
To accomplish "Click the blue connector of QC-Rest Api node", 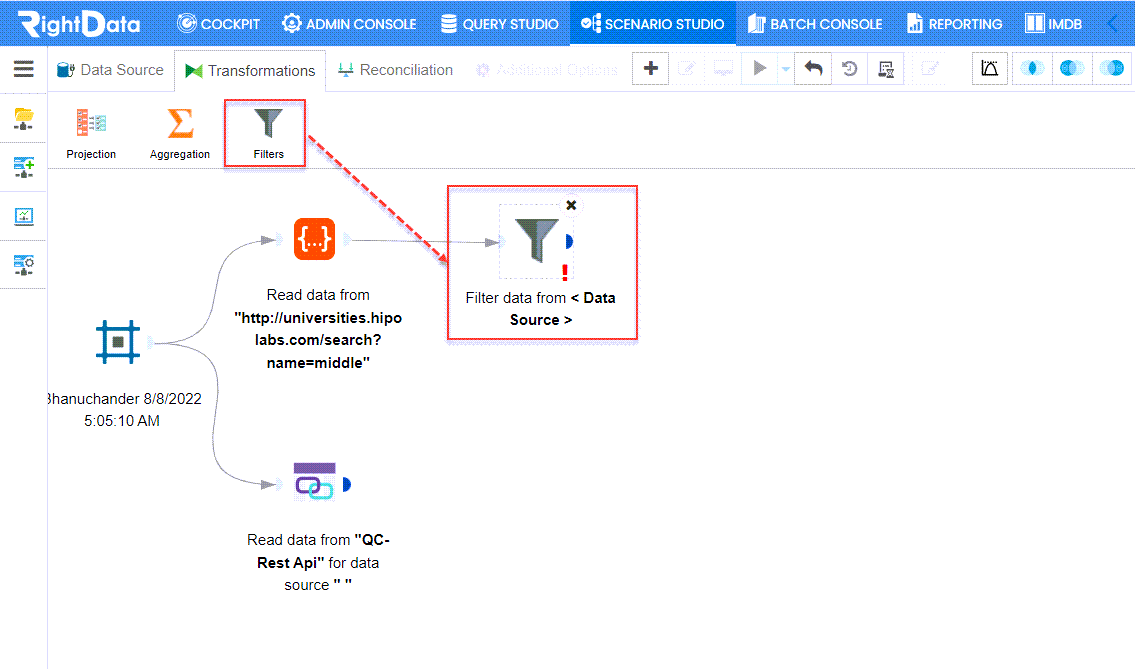I will click(x=347, y=484).
